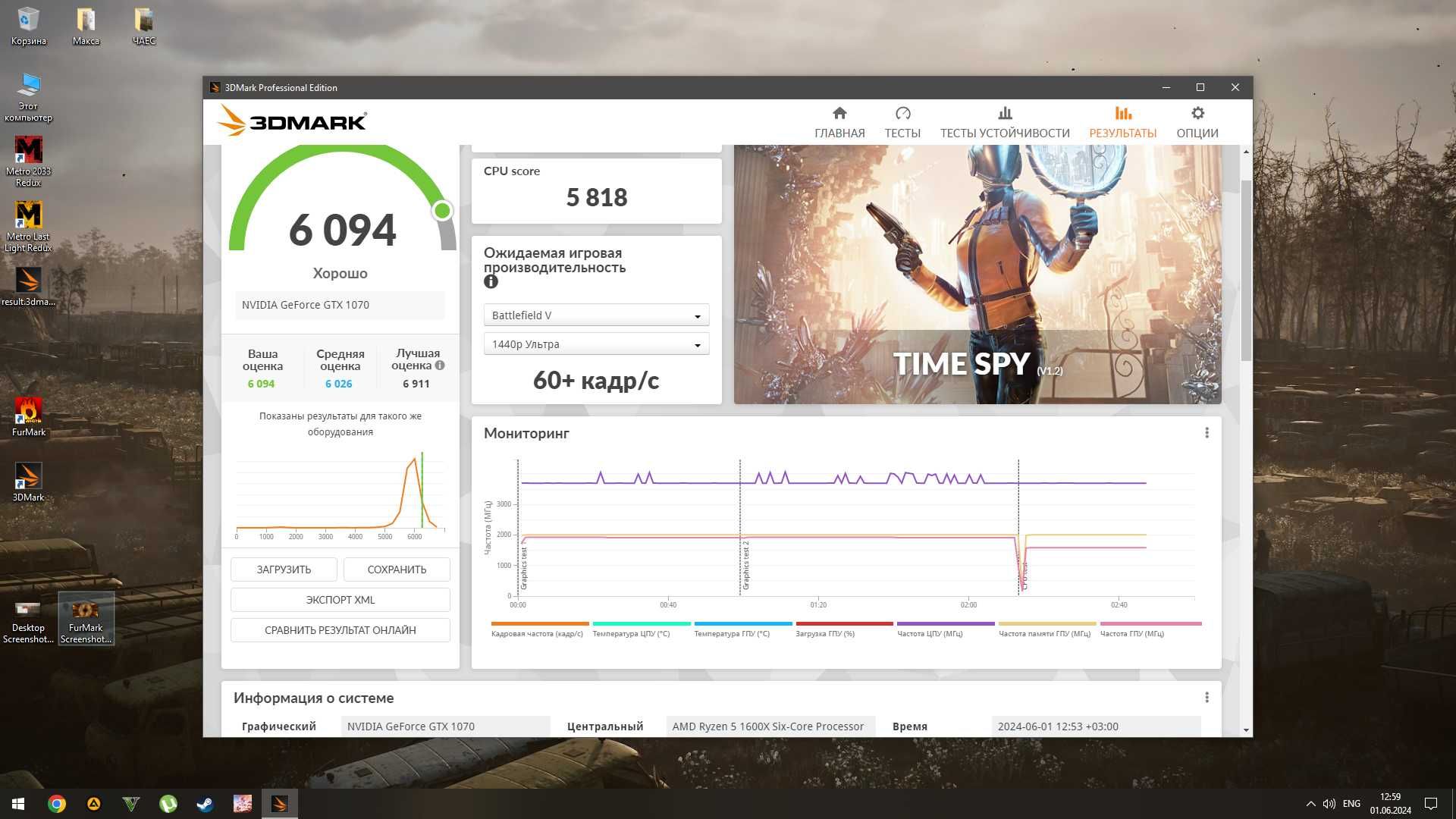Image resolution: width=1456 pixels, height=819 pixels.
Task: Open the volume control in system tray
Action: [x=1329, y=804]
